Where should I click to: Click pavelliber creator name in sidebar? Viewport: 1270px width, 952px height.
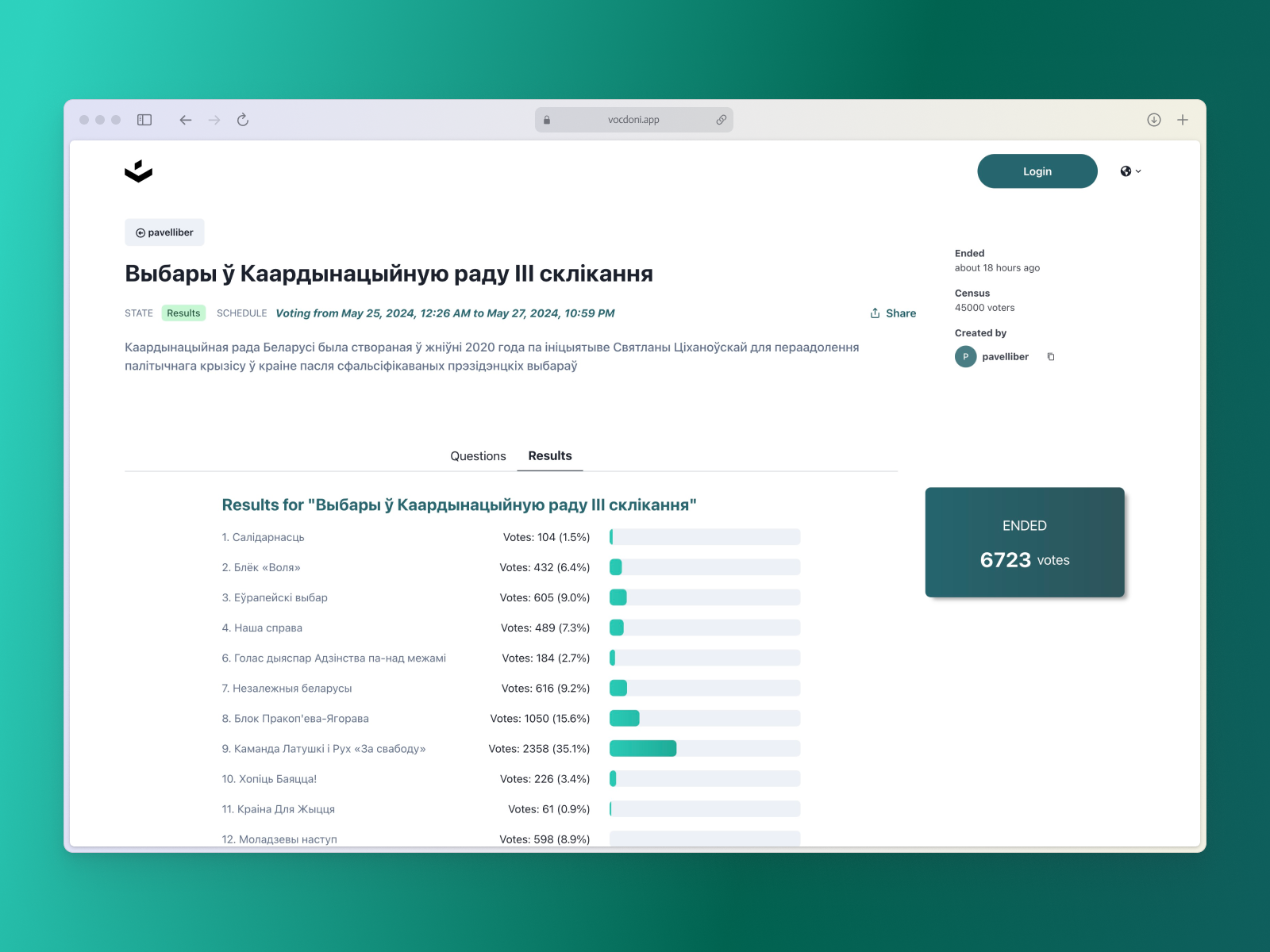point(1005,357)
